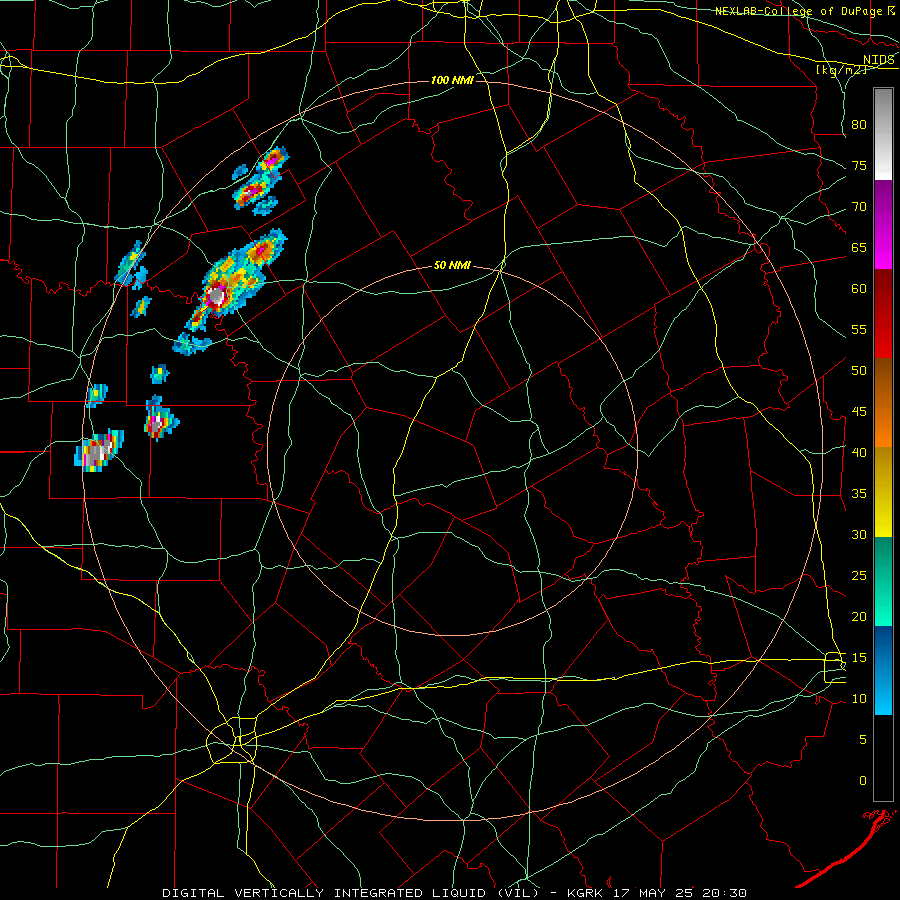The width and height of the screenshot is (900, 900).
Task: Click the 20:30 timestamp in the footer
Action: pos(724,893)
